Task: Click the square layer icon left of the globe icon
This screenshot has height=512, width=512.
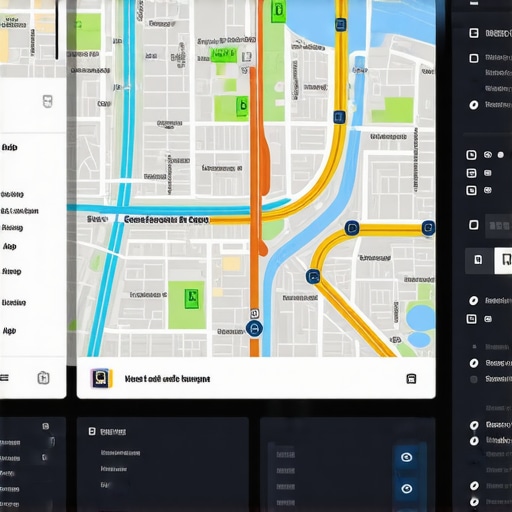Action: (471, 155)
